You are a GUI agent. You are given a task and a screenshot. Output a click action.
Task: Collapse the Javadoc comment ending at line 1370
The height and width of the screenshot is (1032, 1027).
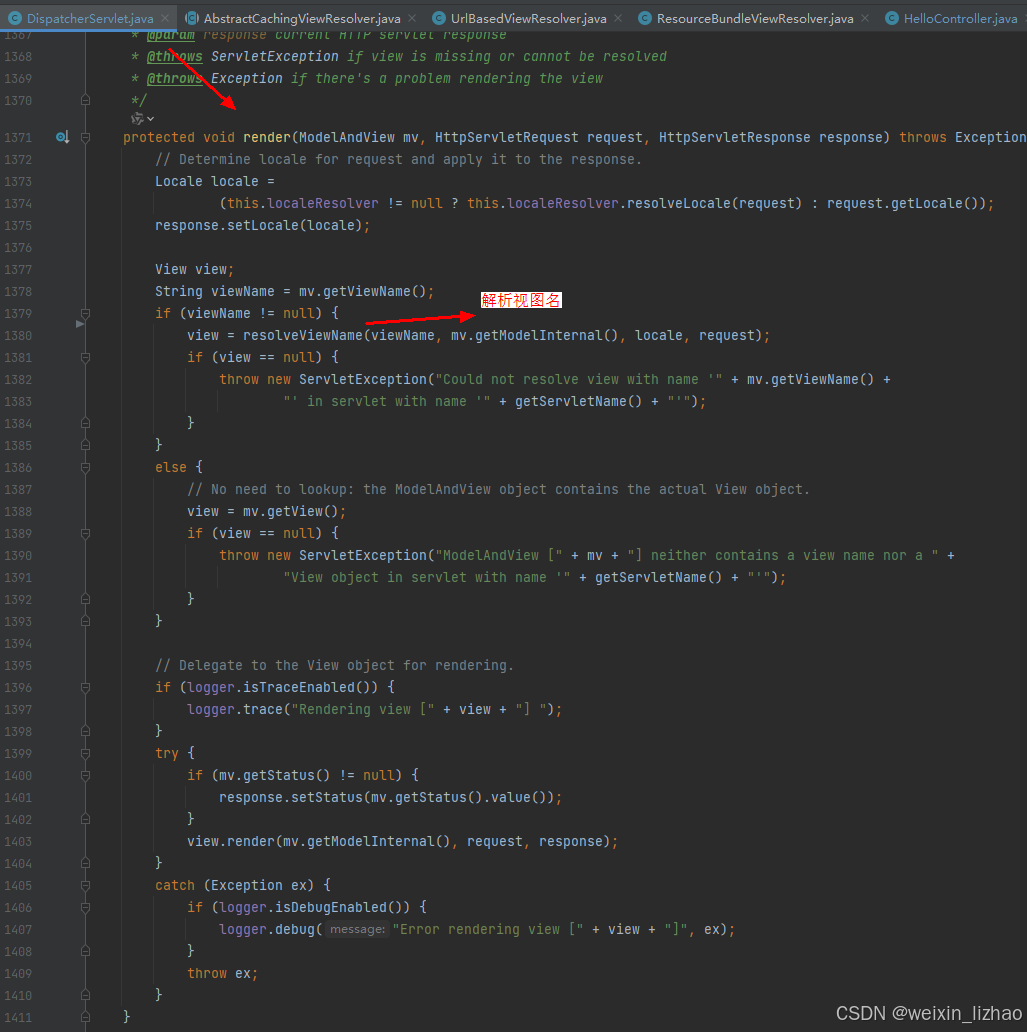[x=86, y=100]
